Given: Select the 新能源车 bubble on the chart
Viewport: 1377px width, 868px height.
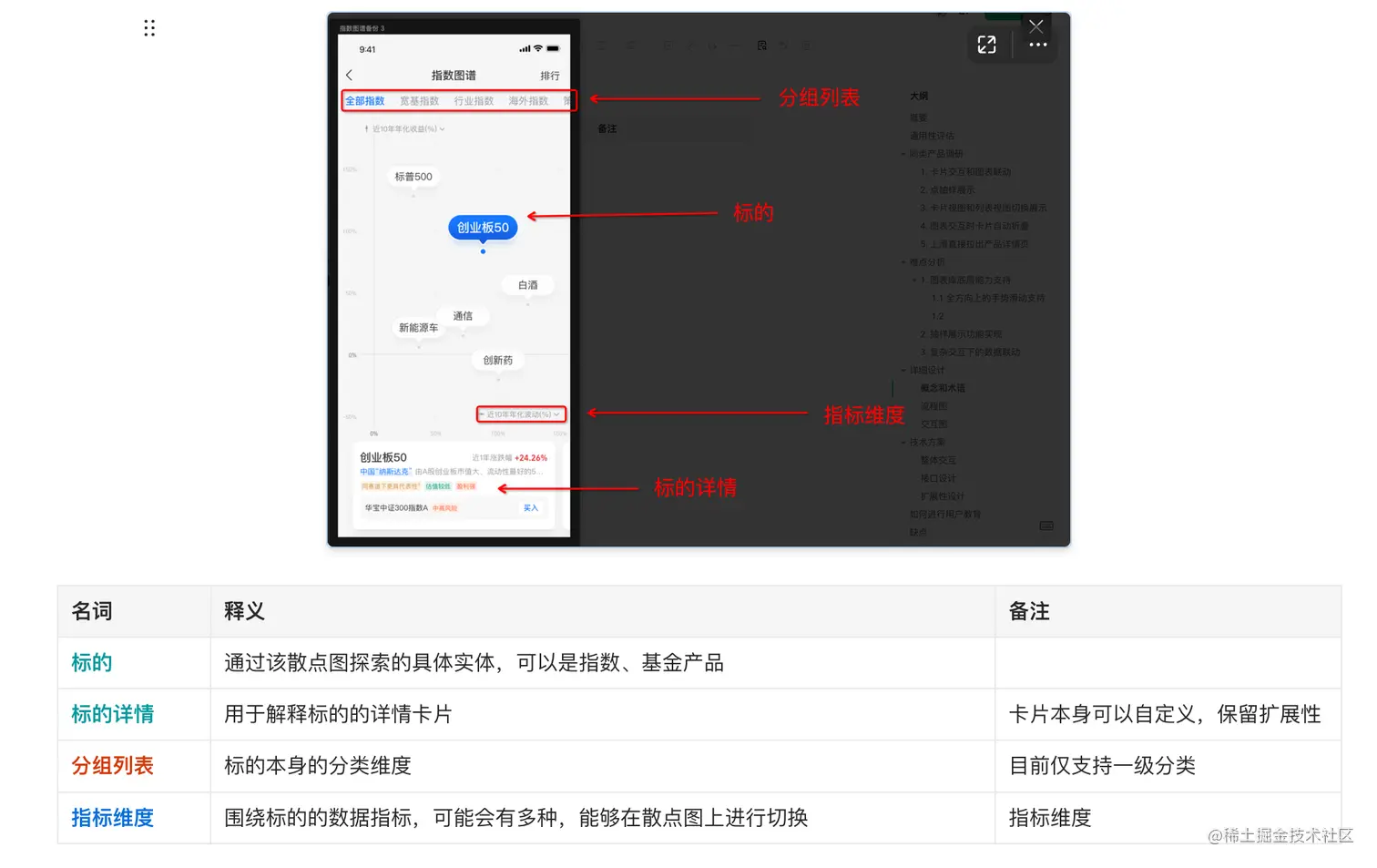Looking at the screenshot, I should pyautogui.click(x=419, y=328).
